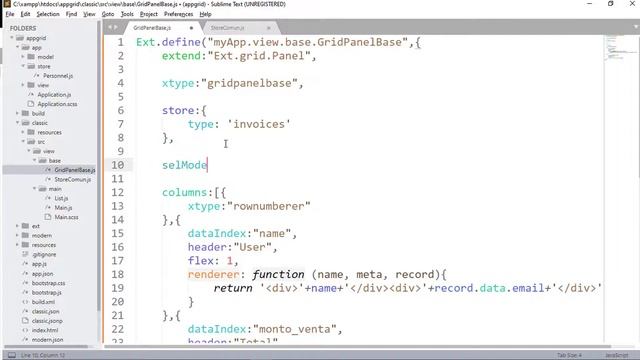This screenshot has height=360, width=640.
Task: Open the Help menu
Action: (205, 14)
